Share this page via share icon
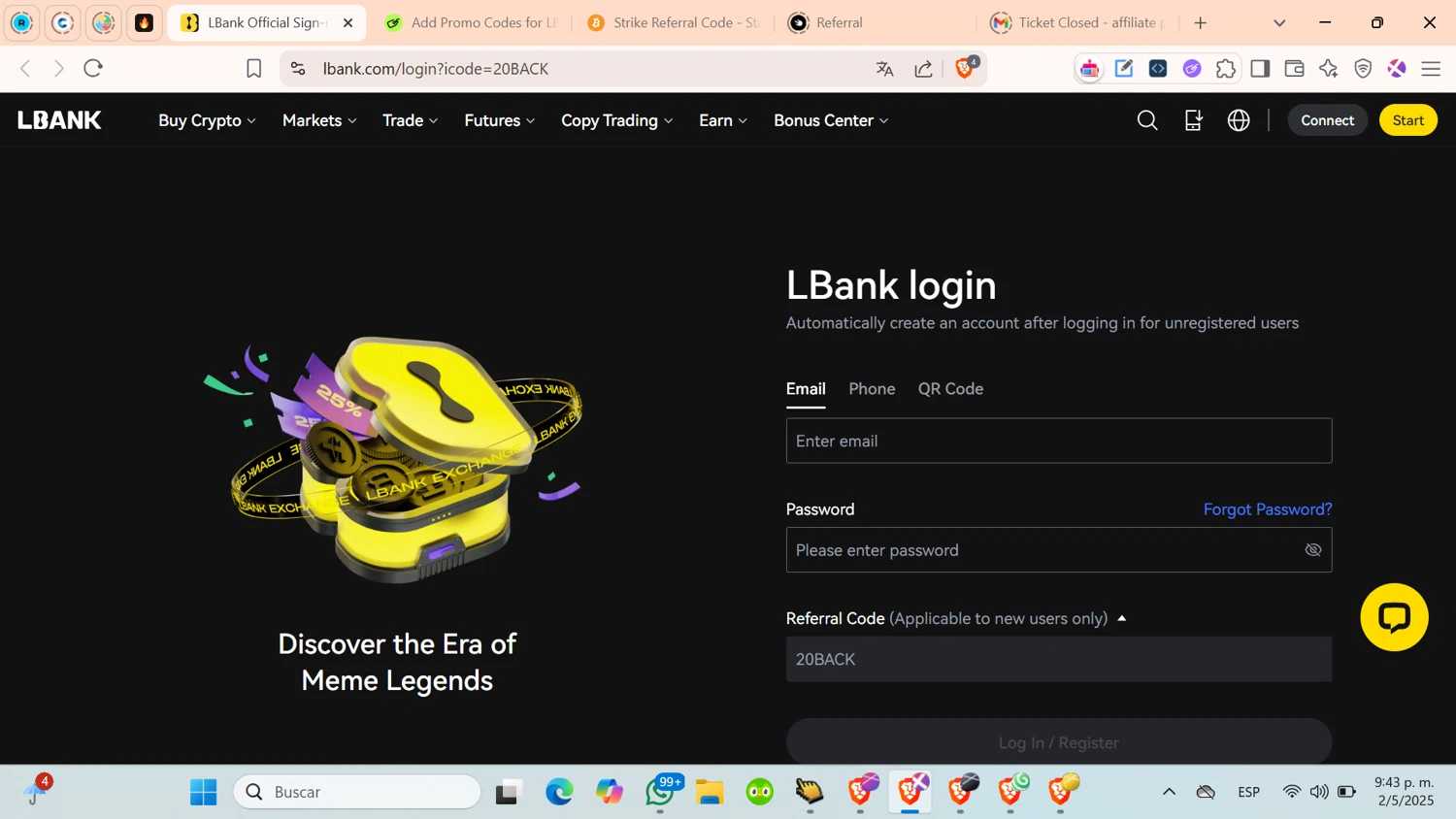The width and height of the screenshot is (1456, 819). 923,69
